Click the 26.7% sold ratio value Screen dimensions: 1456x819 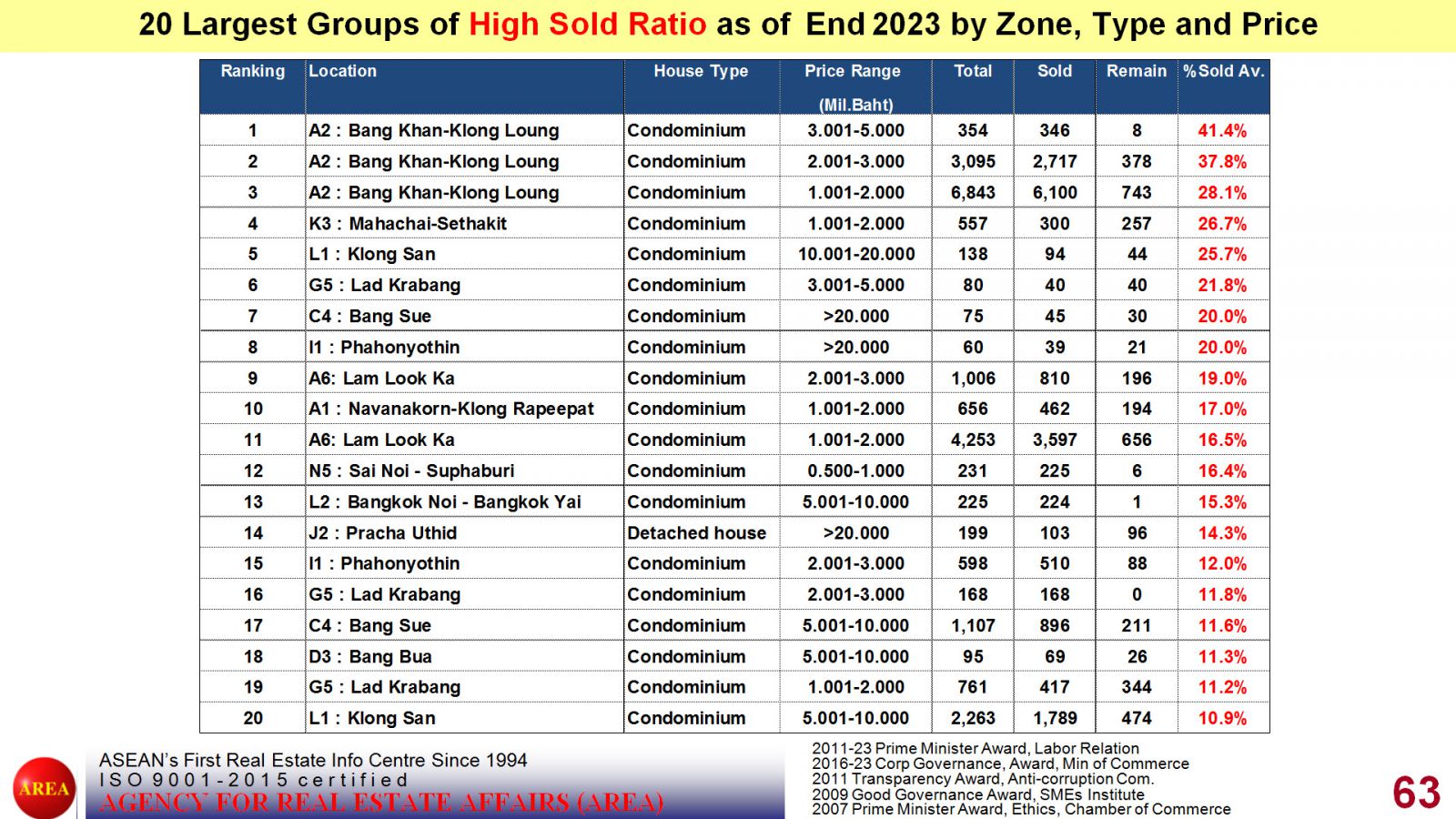1222,223
